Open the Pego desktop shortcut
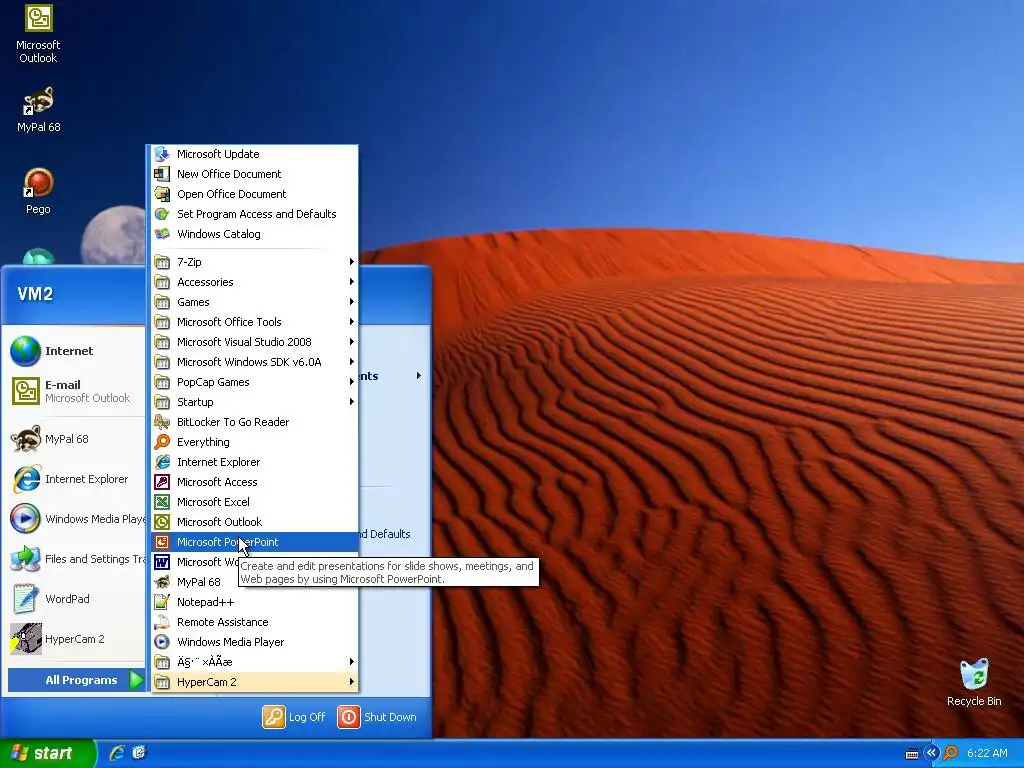 click(38, 191)
